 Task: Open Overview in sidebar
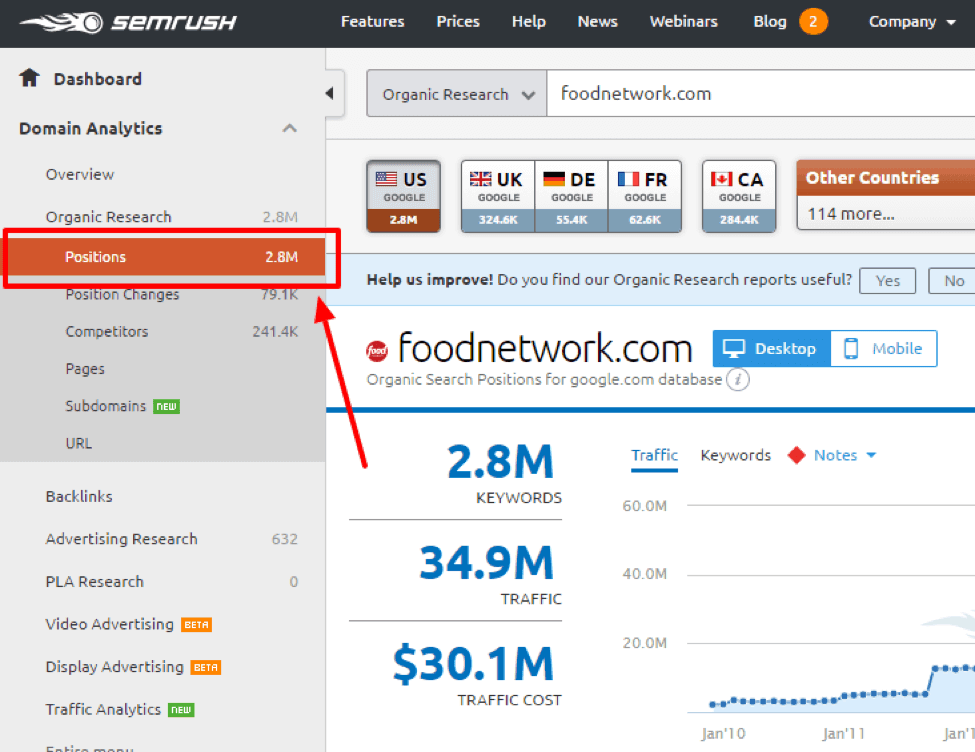click(80, 174)
